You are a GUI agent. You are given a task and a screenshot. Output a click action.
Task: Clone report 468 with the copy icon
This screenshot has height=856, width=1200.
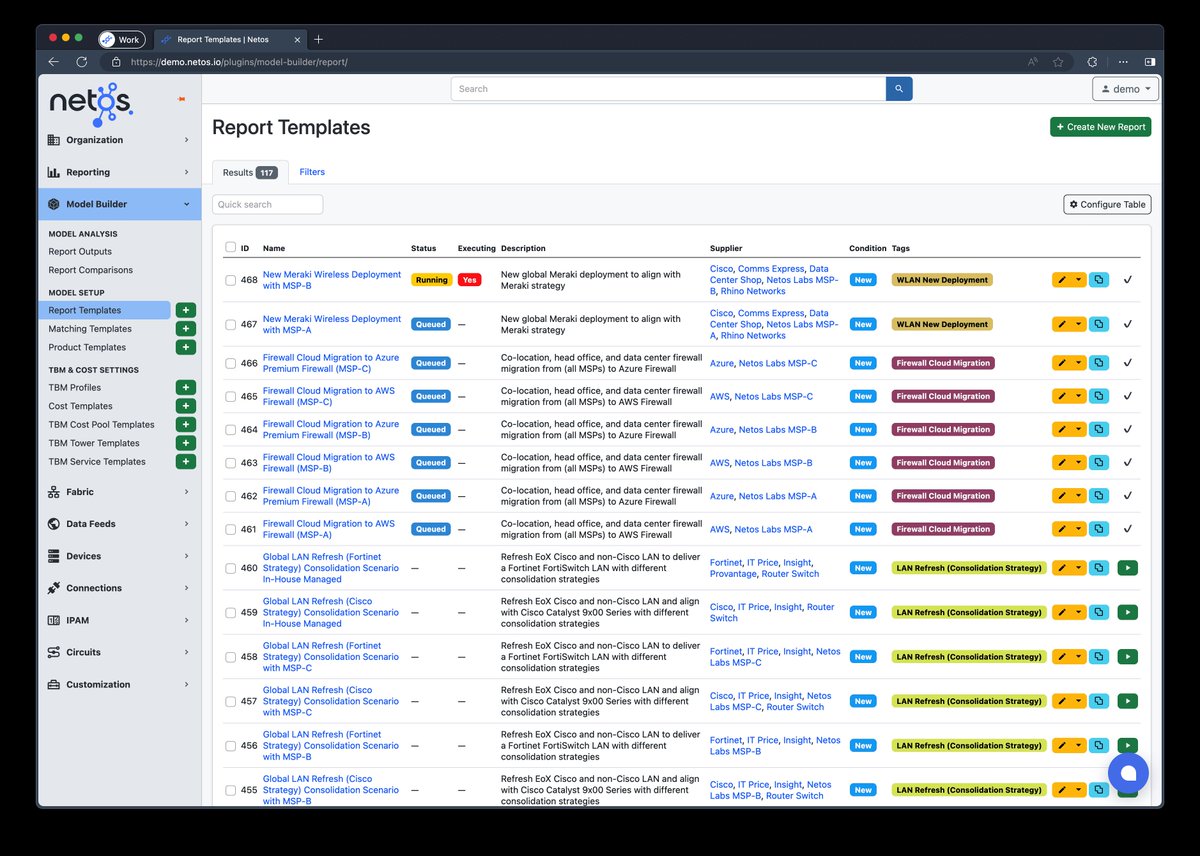point(1099,280)
